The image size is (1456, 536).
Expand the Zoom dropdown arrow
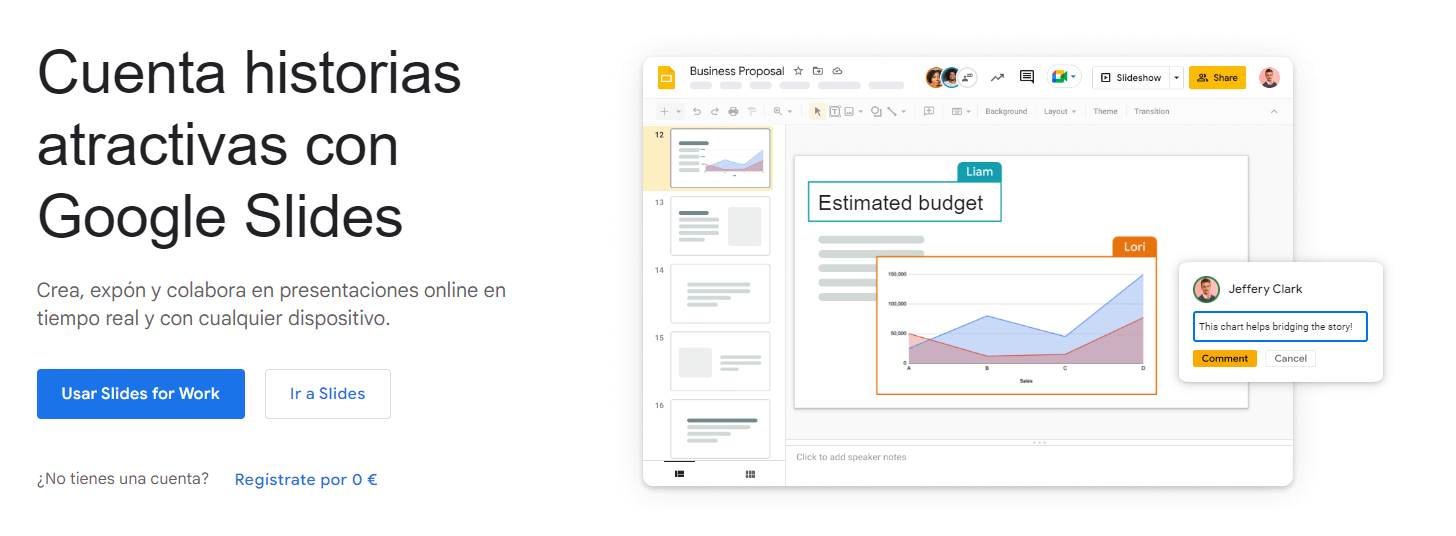pyautogui.click(x=790, y=112)
